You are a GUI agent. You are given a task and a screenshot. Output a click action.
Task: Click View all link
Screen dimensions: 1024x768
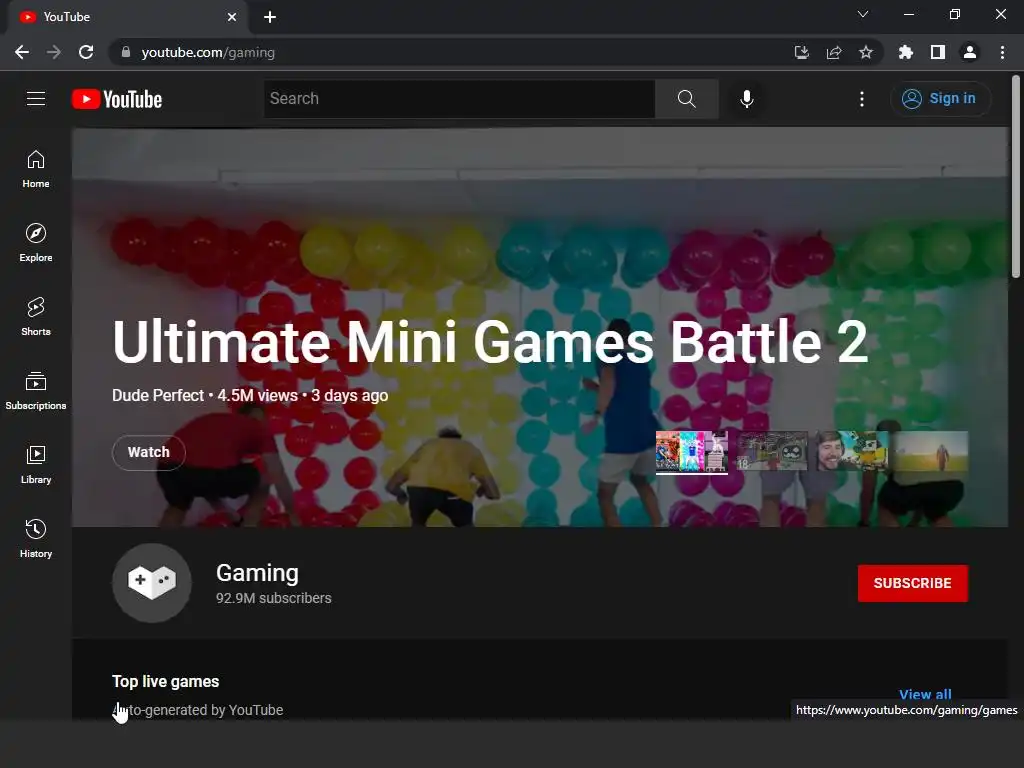click(x=925, y=694)
